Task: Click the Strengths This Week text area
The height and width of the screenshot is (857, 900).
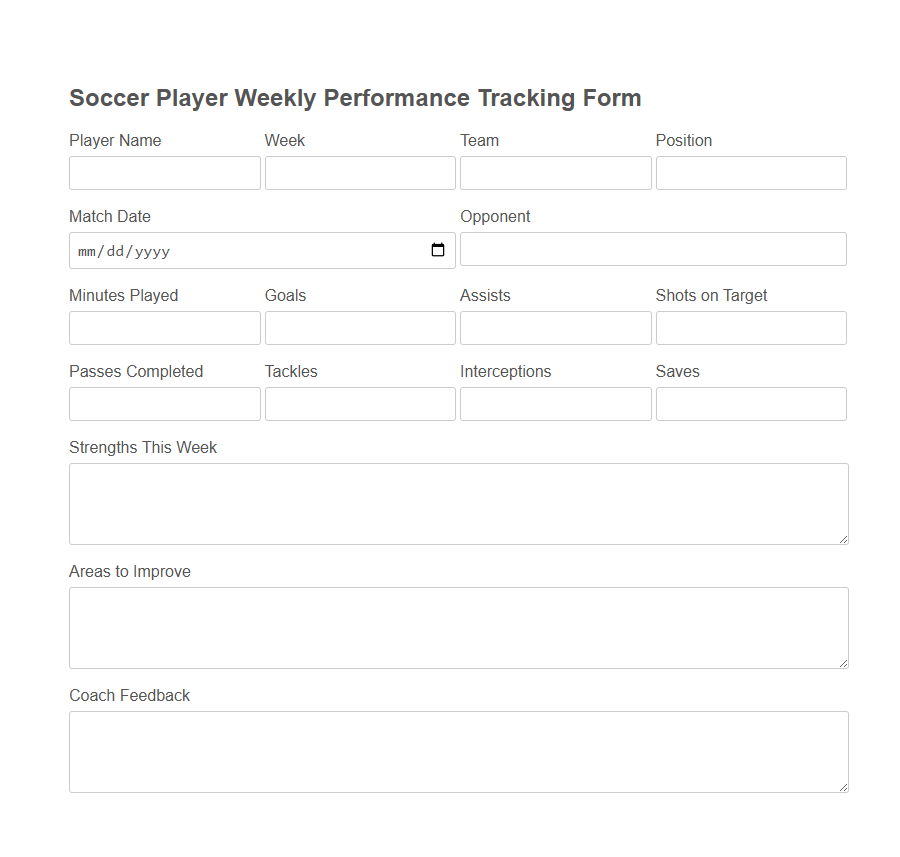Action: tap(457, 503)
